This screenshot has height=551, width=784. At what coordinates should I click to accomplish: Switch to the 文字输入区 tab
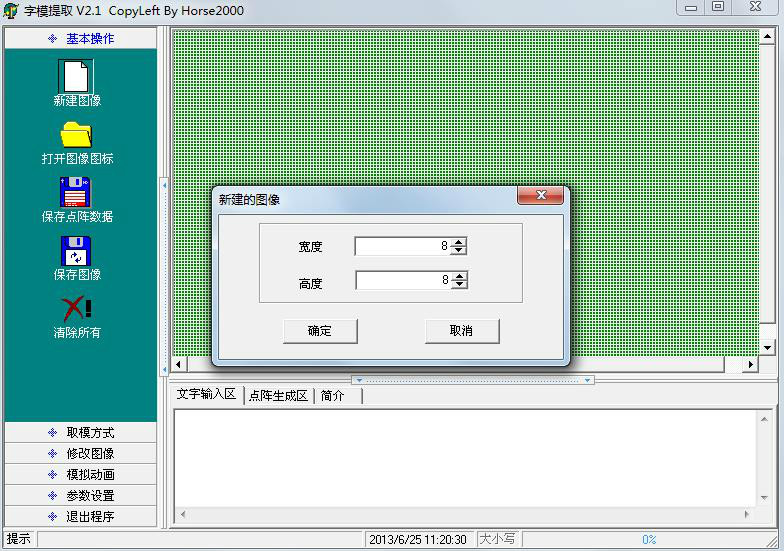click(x=206, y=394)
